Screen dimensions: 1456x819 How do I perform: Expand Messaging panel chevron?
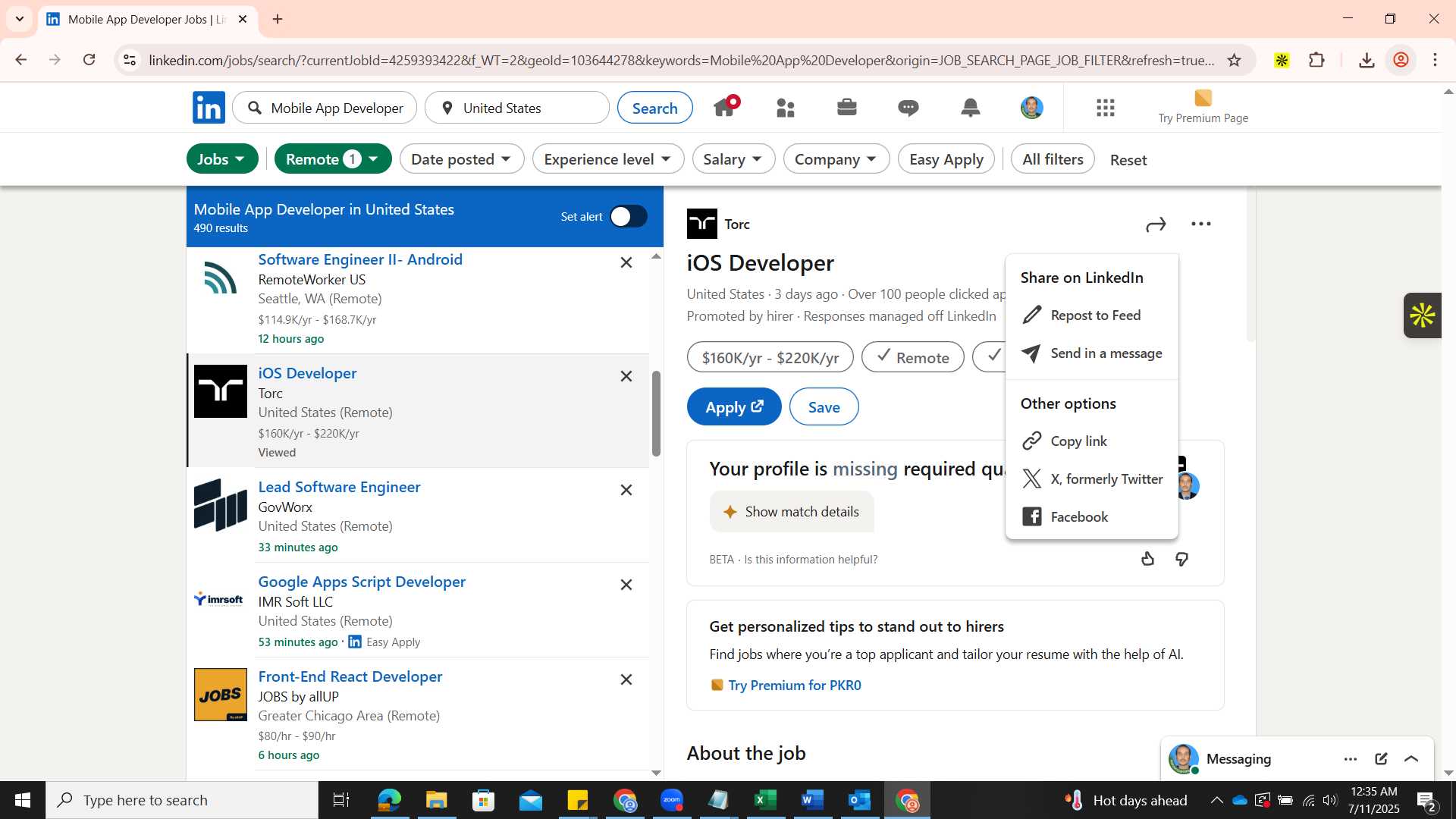(x=1411, y=759)
